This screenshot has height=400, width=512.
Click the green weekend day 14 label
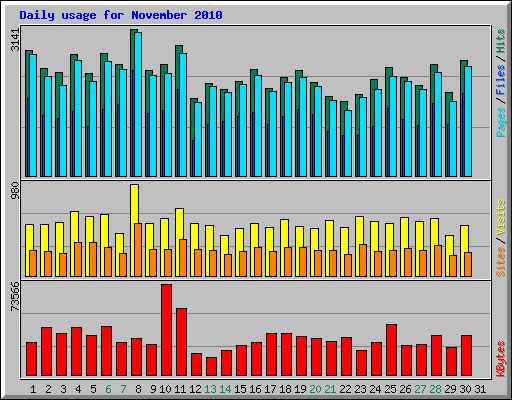[x=225, y=389]
